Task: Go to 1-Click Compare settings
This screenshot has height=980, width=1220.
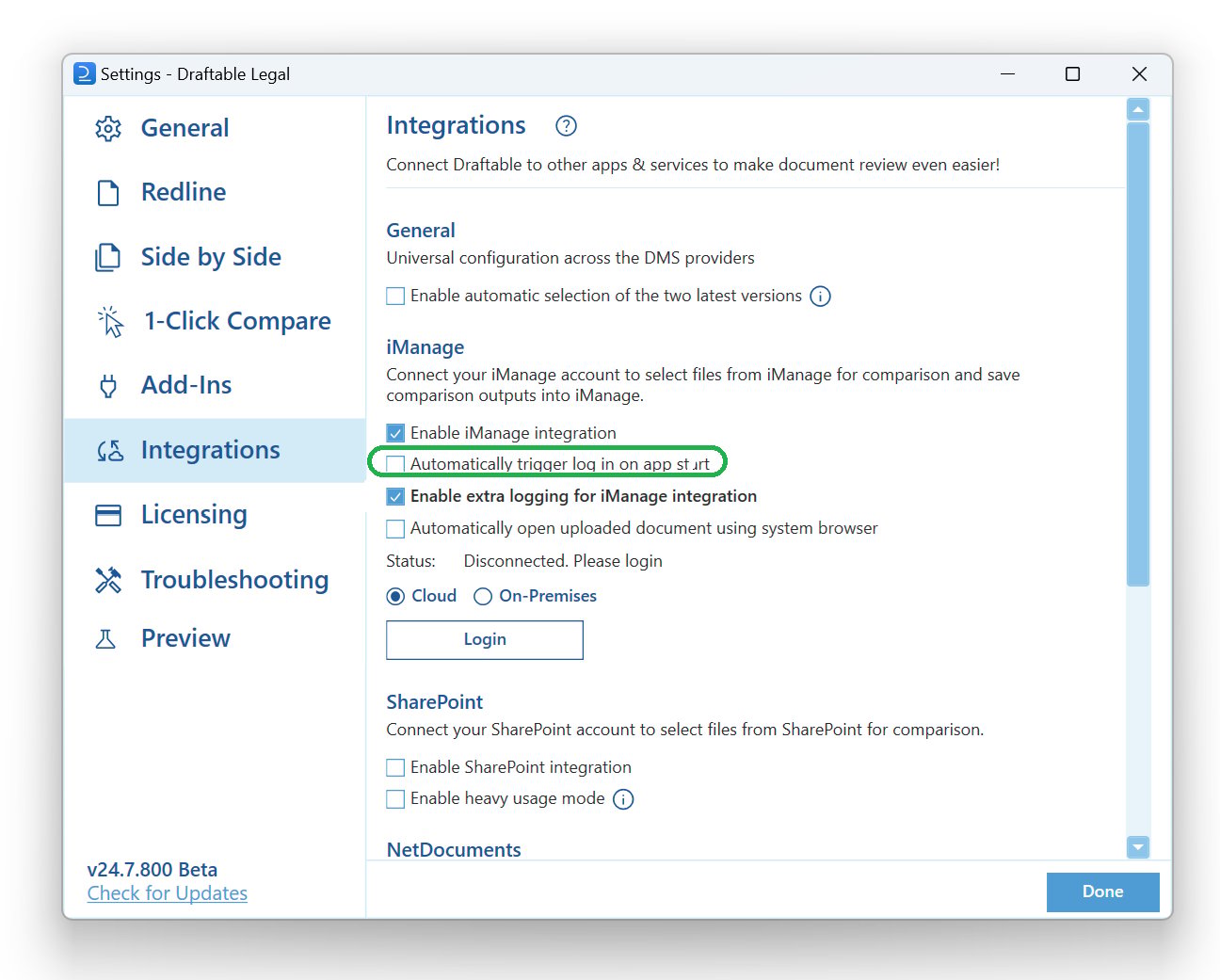Action: coord(214,321)
